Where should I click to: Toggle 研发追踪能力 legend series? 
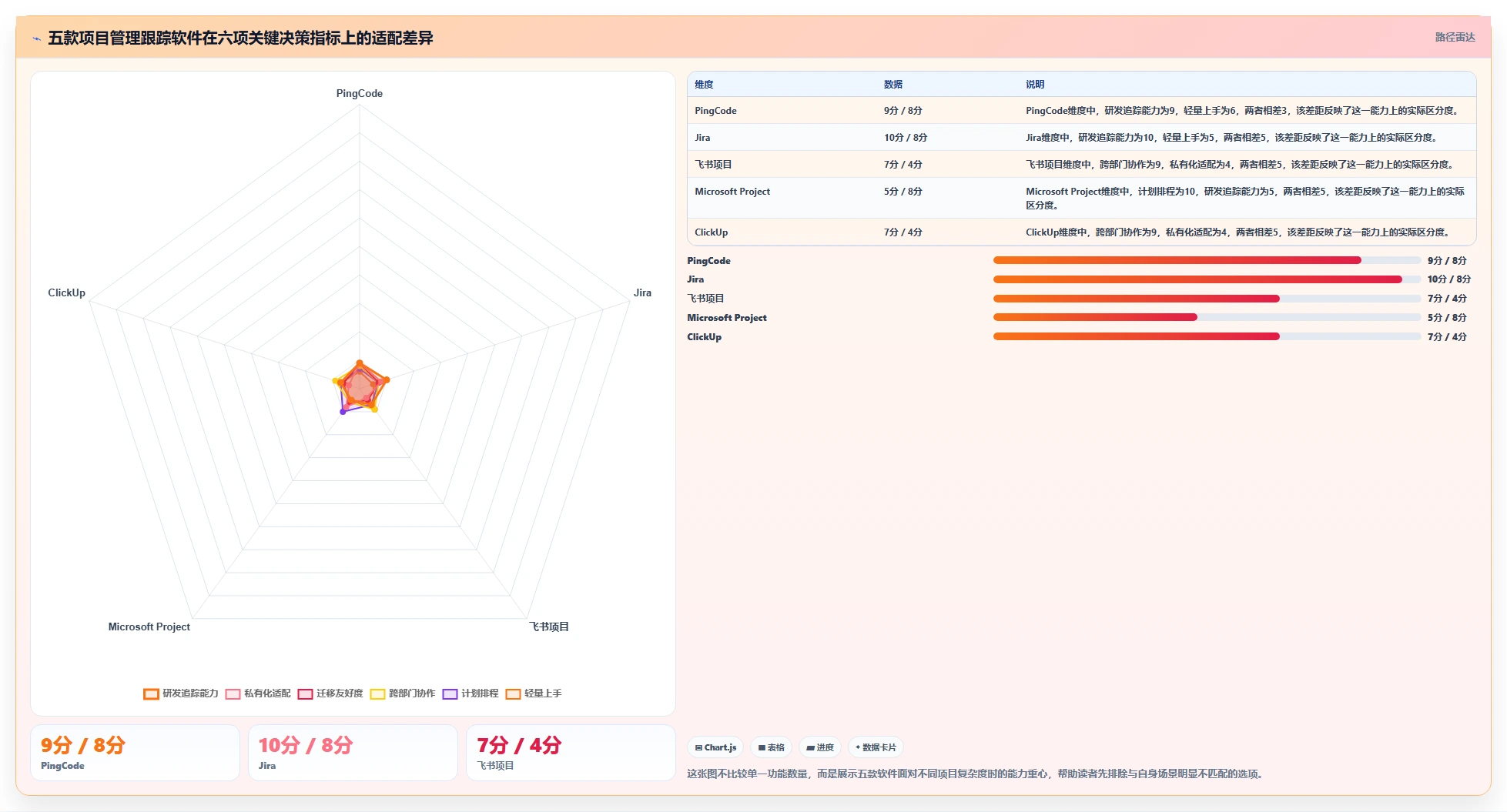click(181, 693)
